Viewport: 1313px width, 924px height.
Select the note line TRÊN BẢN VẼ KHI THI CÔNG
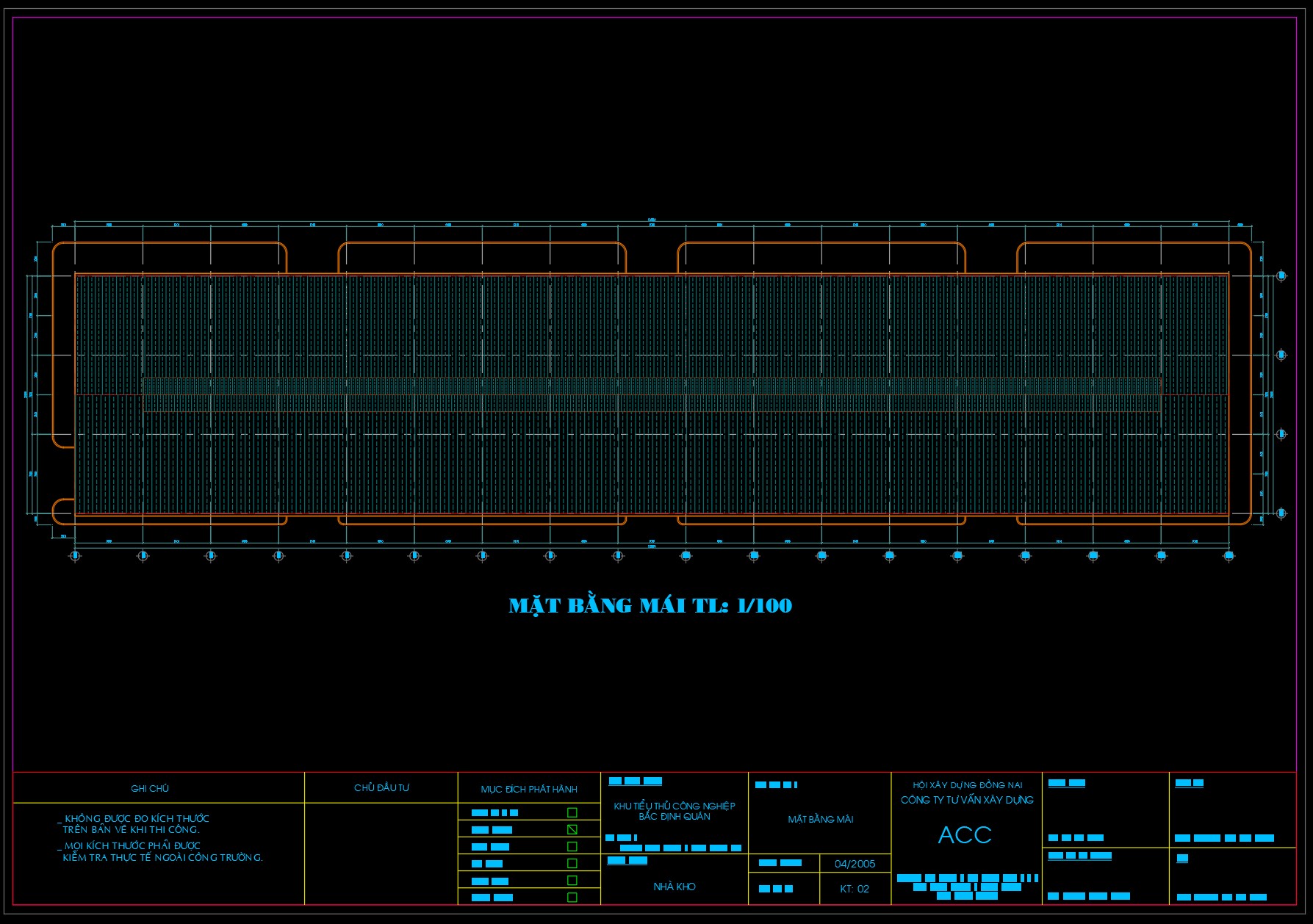click(x=131, y=829)
